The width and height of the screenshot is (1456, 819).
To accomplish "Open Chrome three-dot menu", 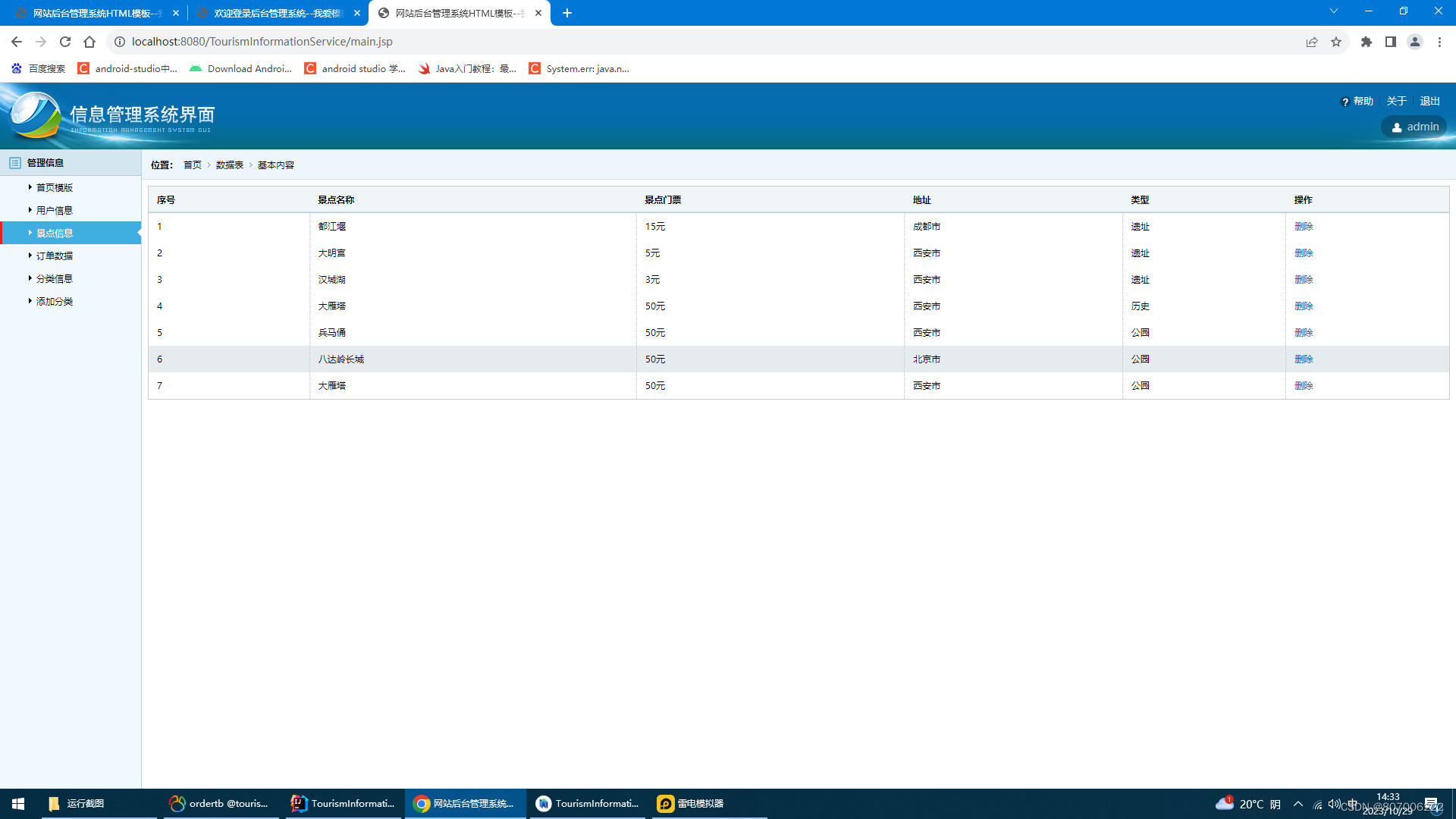I will pos(1439,42).
